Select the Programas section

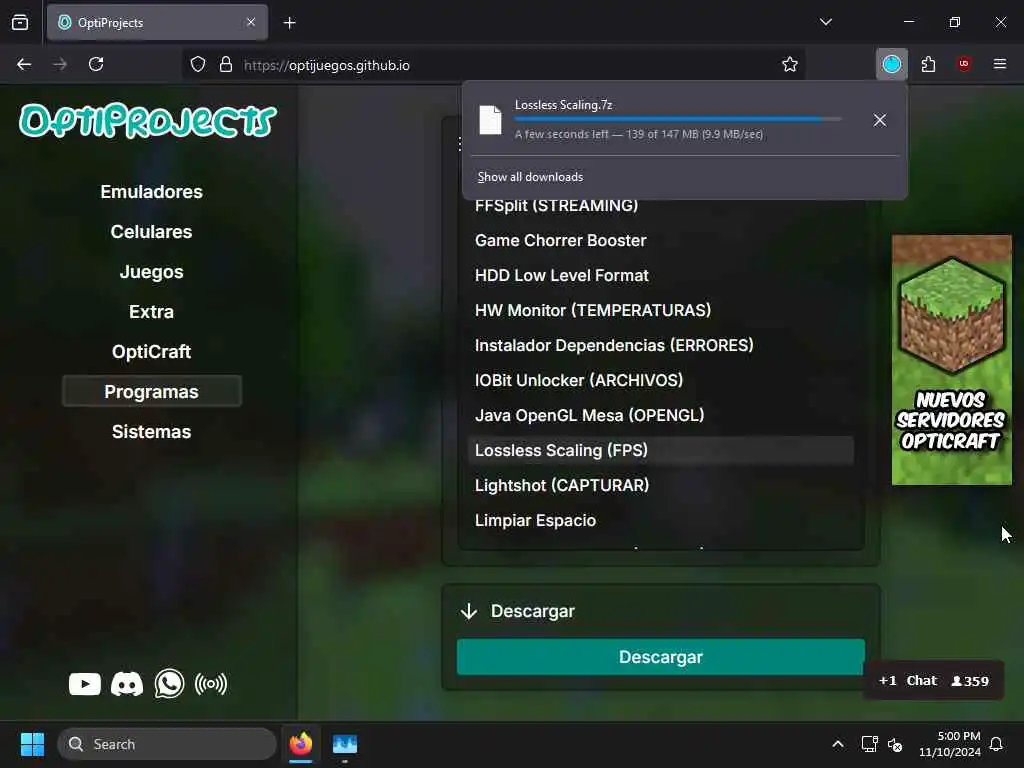pos(152,391)
